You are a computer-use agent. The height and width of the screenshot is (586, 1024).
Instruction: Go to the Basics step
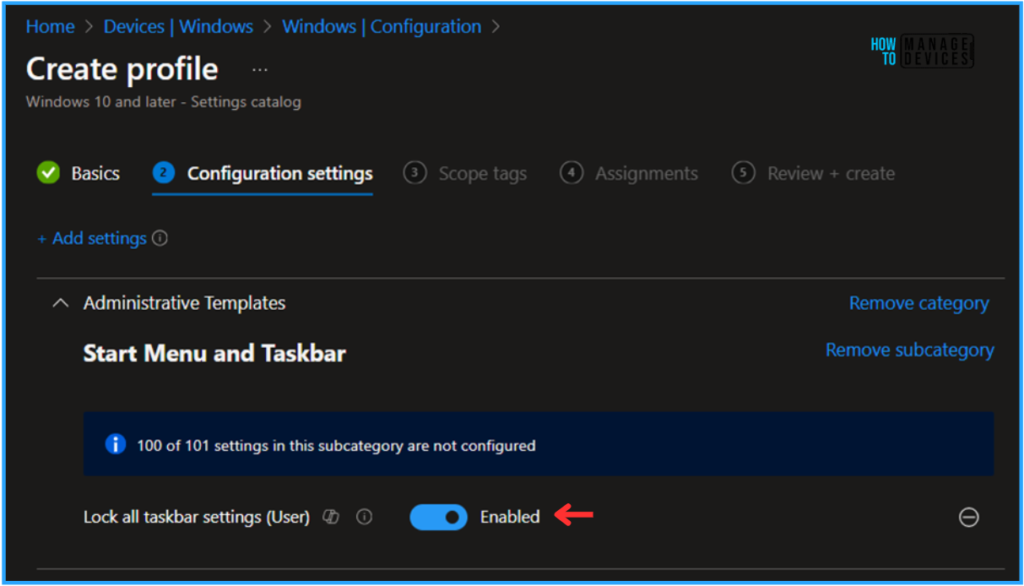pyautogui.click(x=78, y=173)
